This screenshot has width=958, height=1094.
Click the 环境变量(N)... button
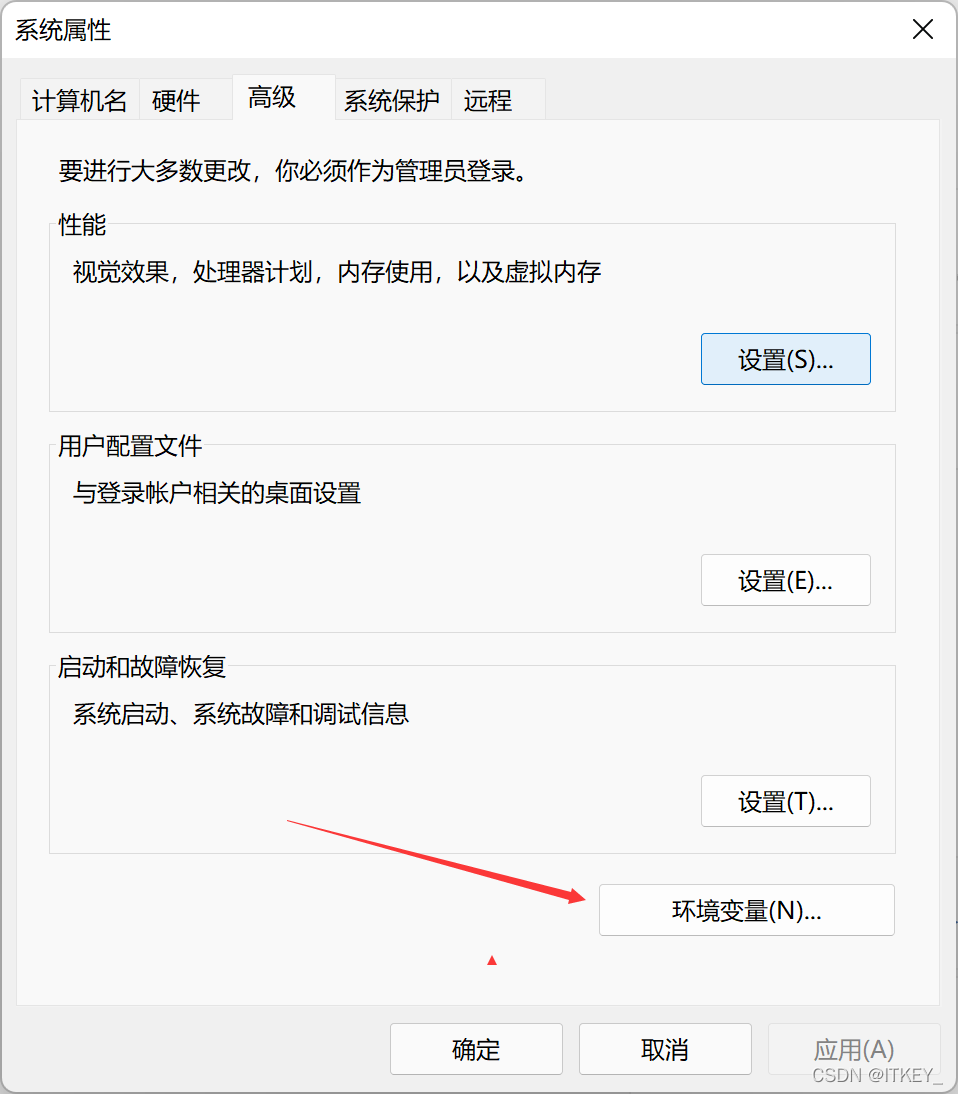tap(747, 910)
